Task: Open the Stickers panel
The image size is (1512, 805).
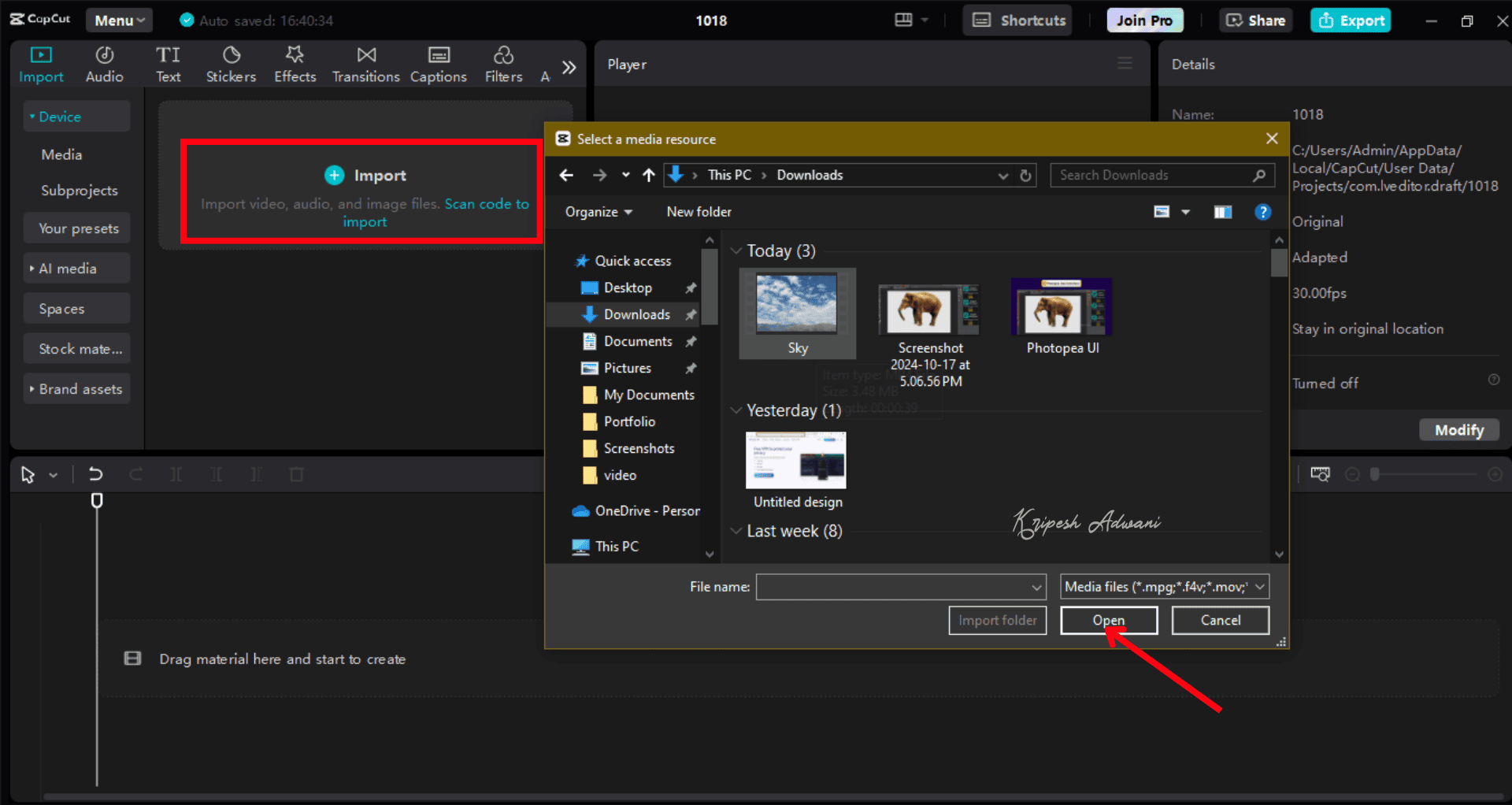Action: [231, 65]
